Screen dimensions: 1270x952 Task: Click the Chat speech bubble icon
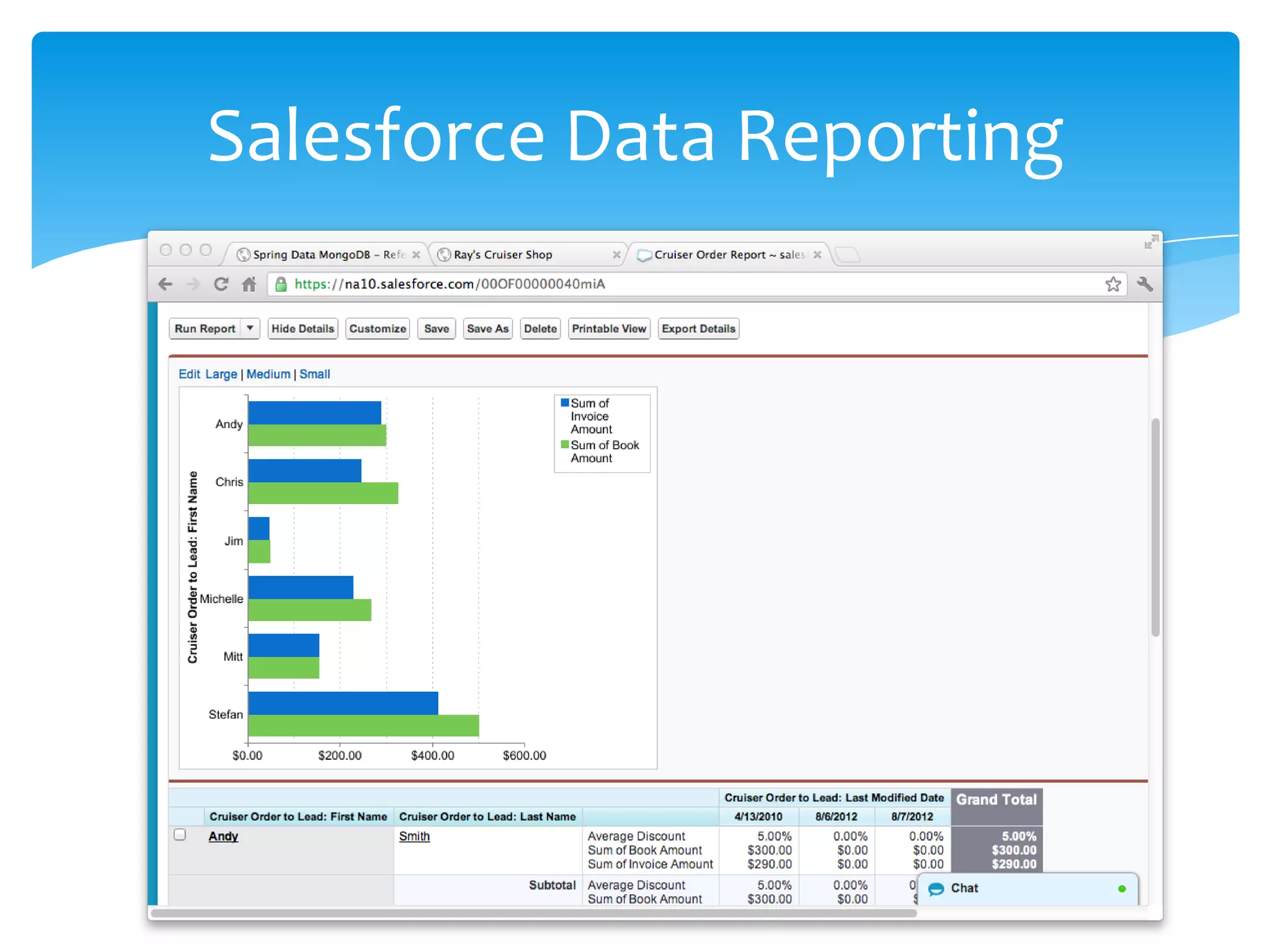point(936,889)
